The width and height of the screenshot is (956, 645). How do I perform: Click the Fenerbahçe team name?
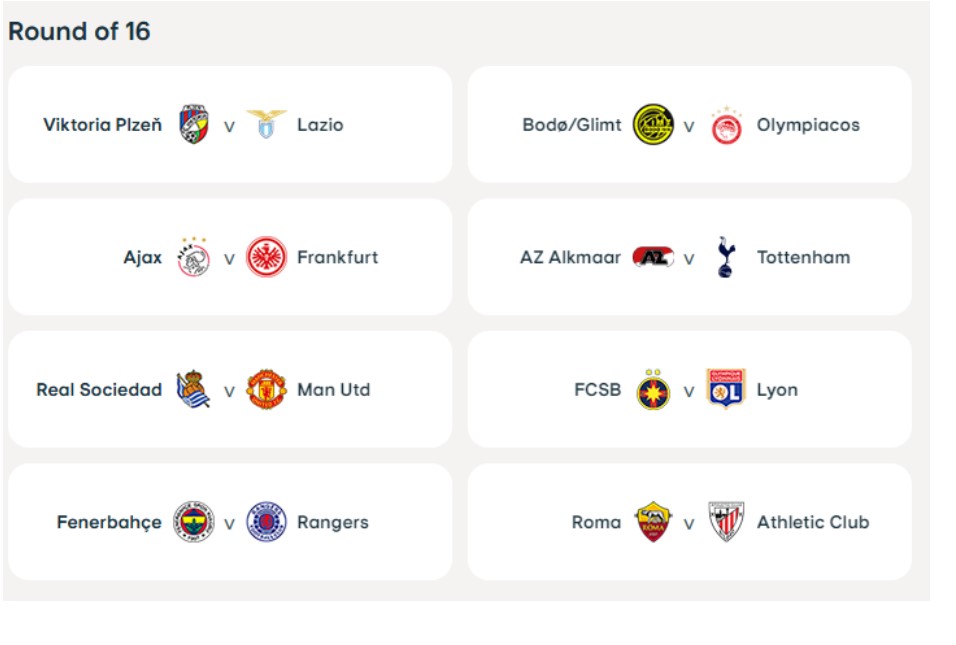click(x=109, y=522)
